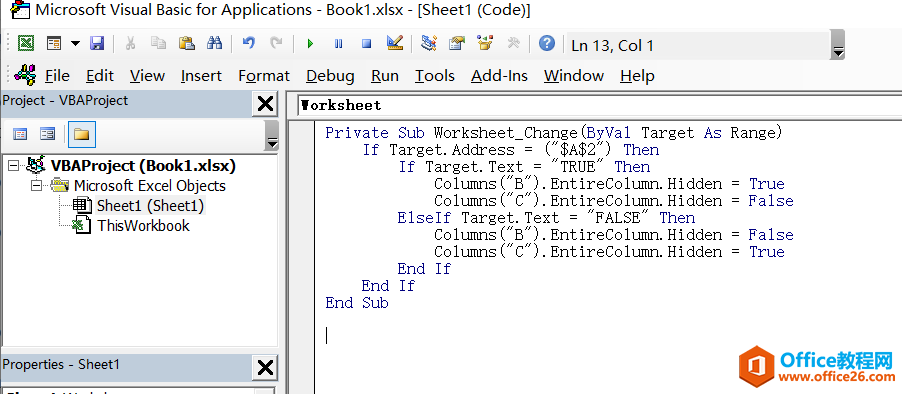Run the macro with the green play icon
The height and width of the screenshot is (394, 902).
click(x=311, y=44)
